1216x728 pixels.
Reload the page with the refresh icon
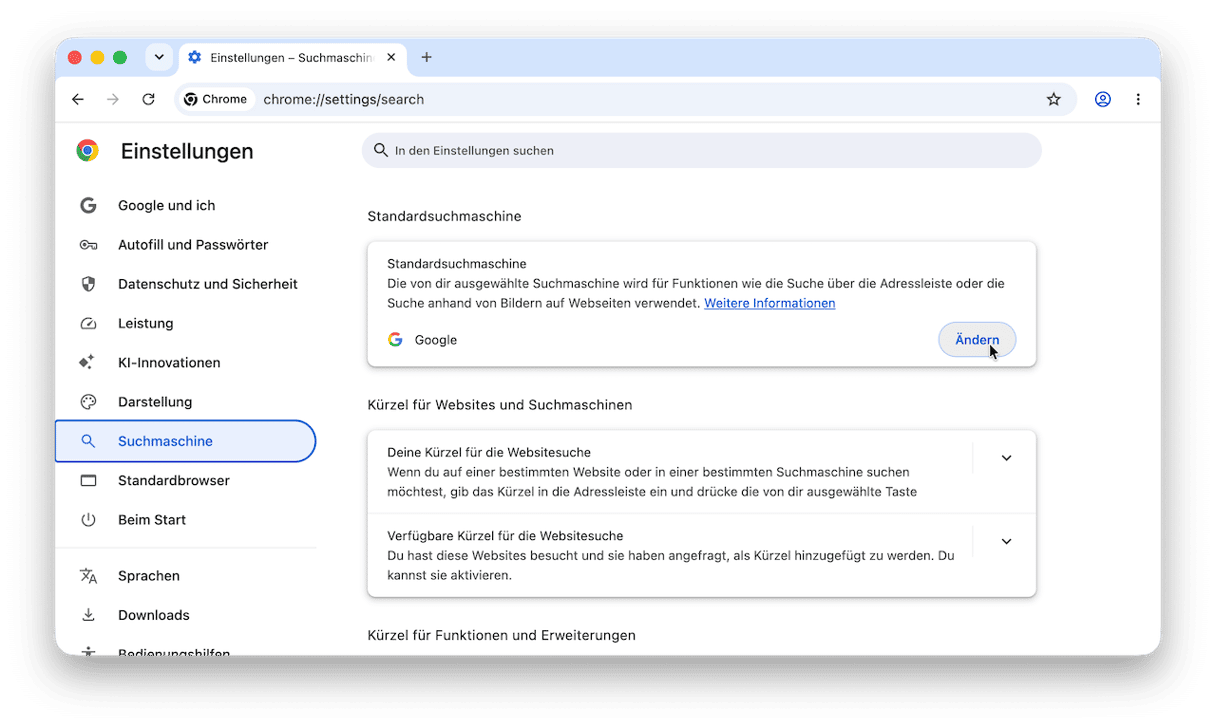(x=148, y=99)
